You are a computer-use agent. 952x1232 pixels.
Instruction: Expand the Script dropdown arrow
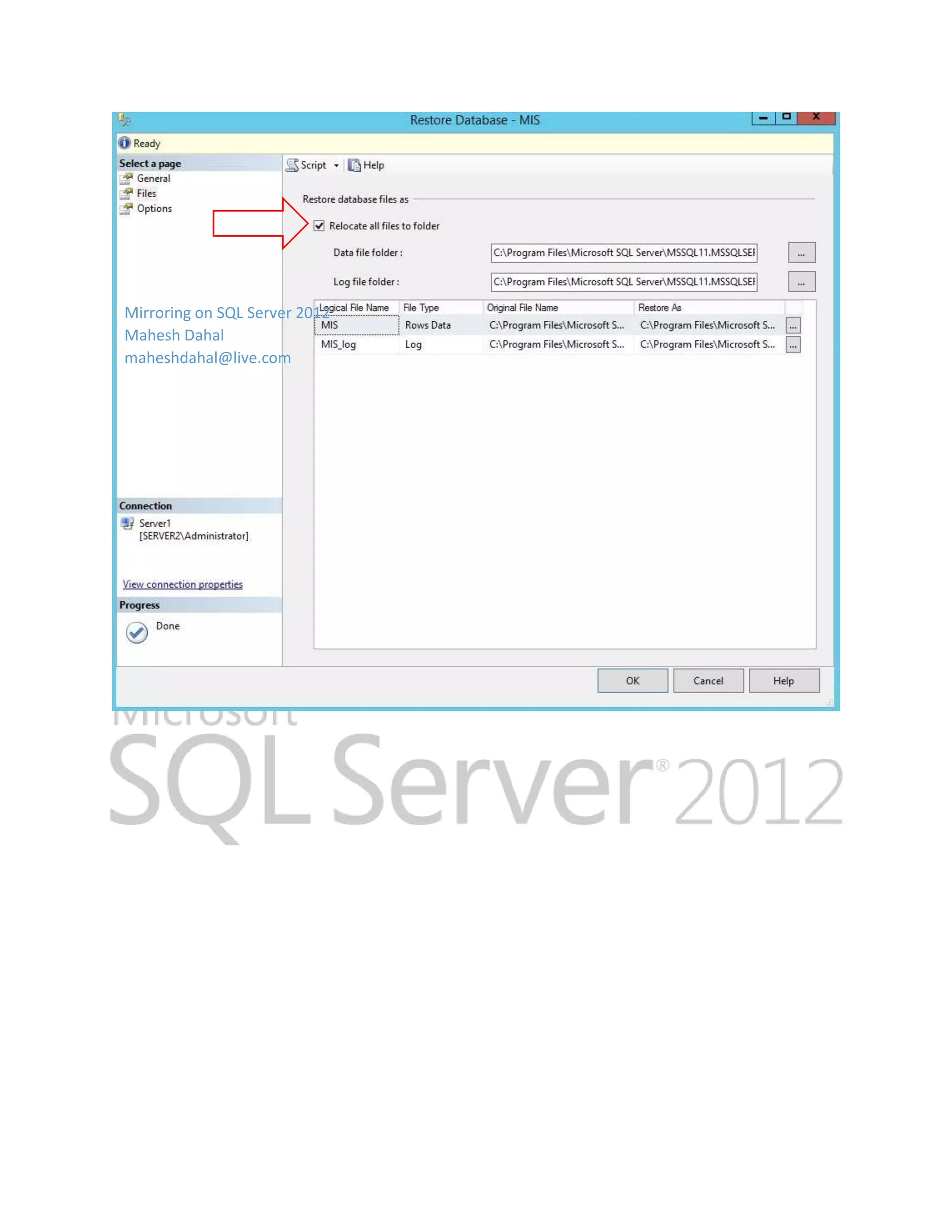coord(336,166)
